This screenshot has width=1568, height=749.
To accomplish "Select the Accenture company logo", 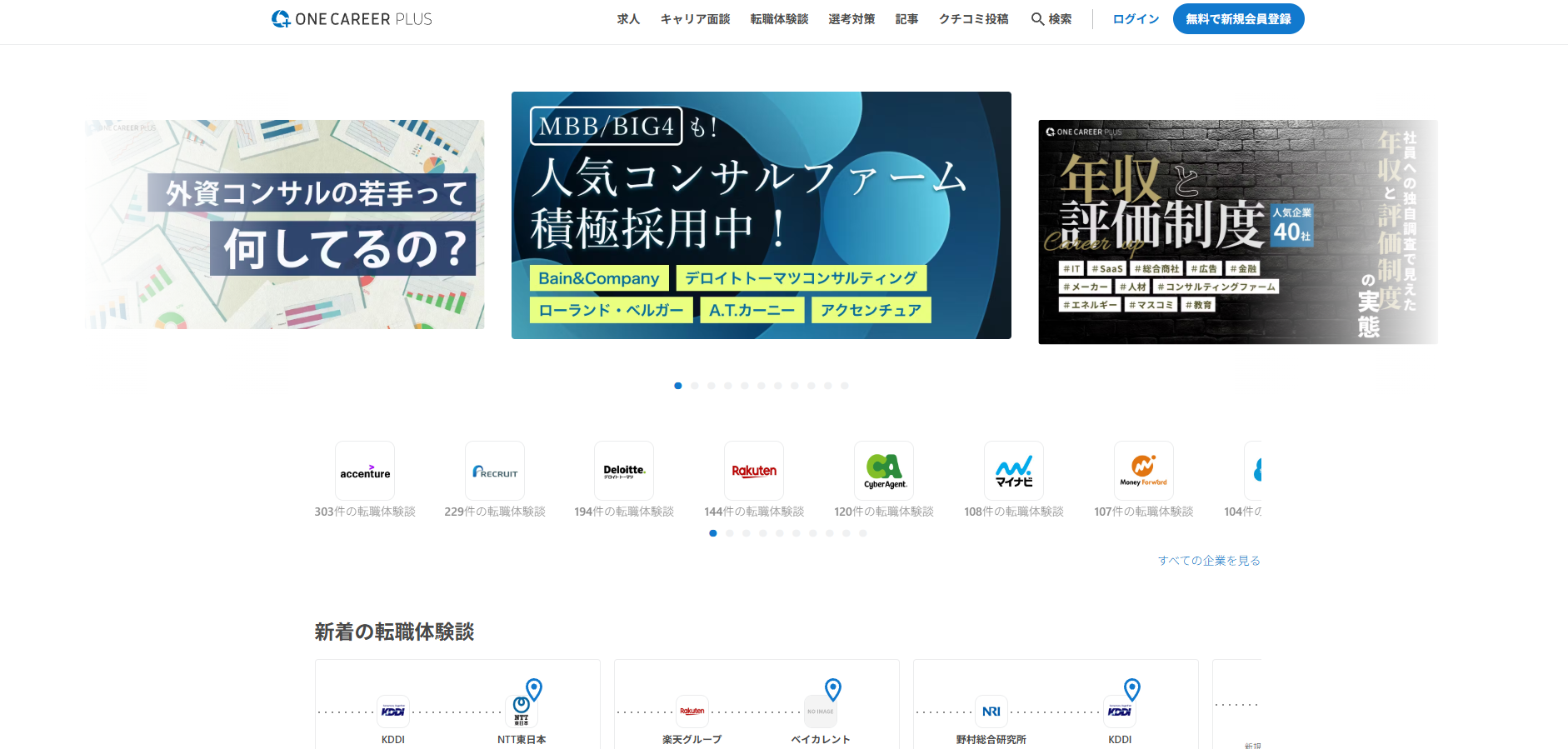I will click(x=365, y=471).
